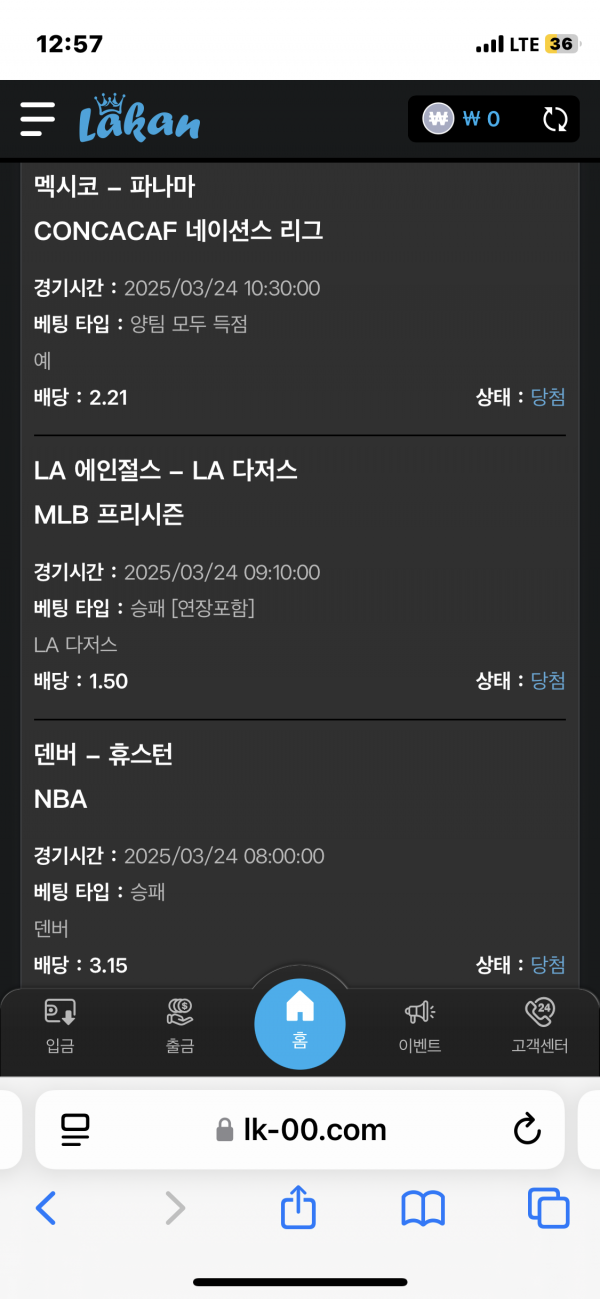600x1299 pixels.
Task: Contact the 고객센터 support center
Action: coord(540,1026)
